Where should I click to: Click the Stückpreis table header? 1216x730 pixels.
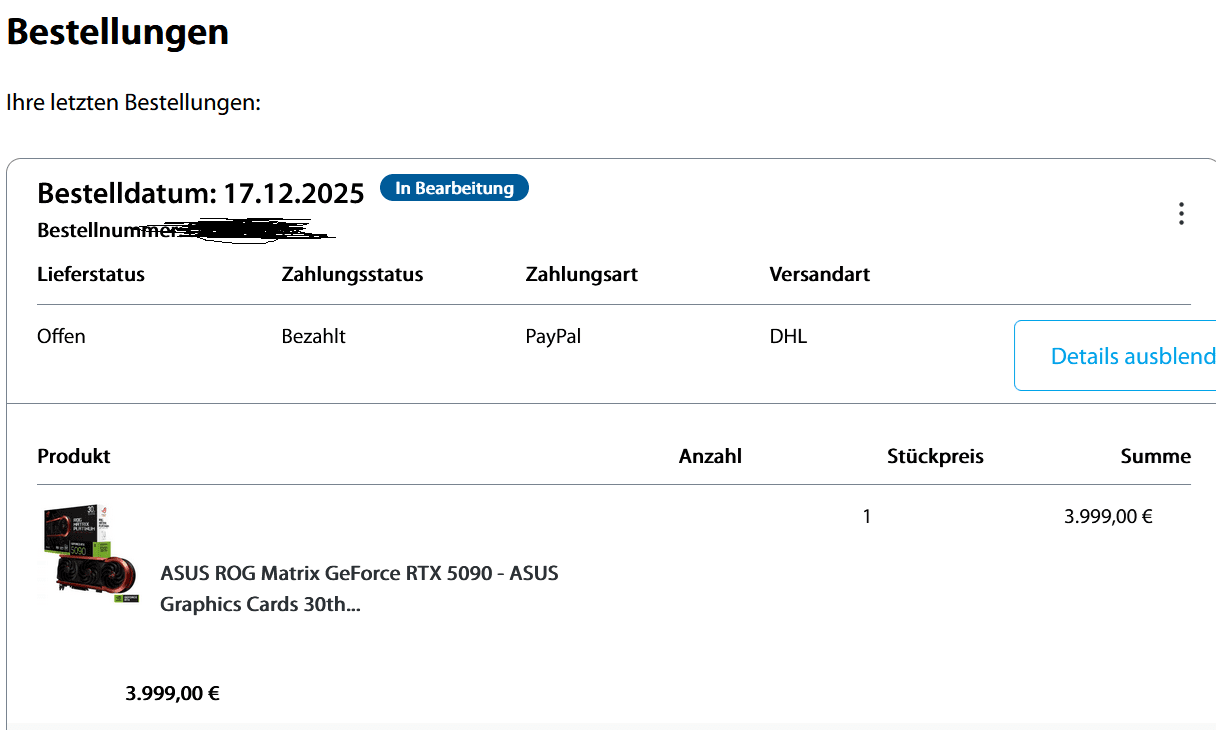pos(935,456)
